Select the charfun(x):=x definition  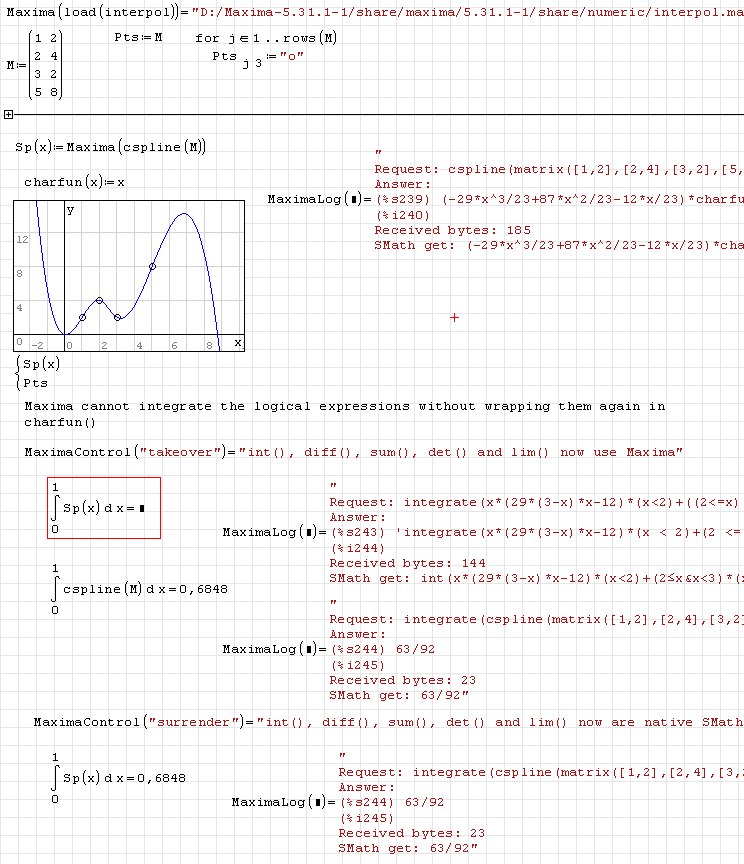(75, 182)
